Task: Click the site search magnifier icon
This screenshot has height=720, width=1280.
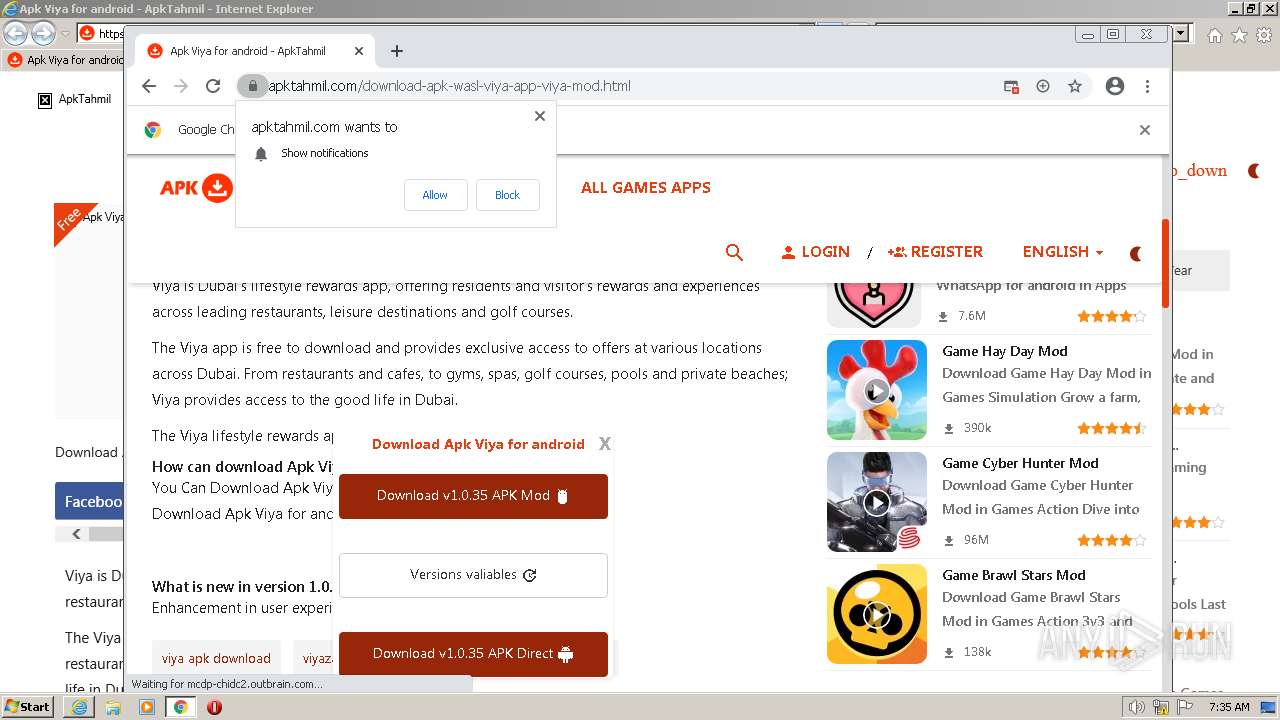Action: pyautogui.click(x=734, y=253)
